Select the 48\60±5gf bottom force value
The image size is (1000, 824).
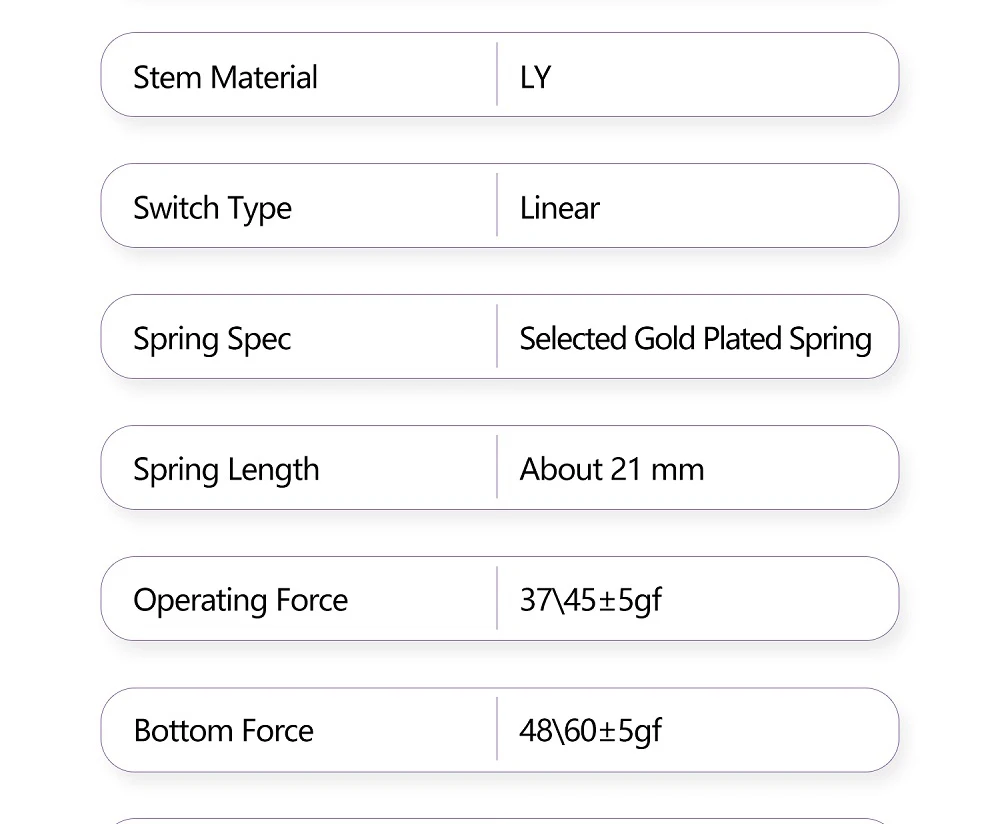pyautogui.click(x=590, y=731)
